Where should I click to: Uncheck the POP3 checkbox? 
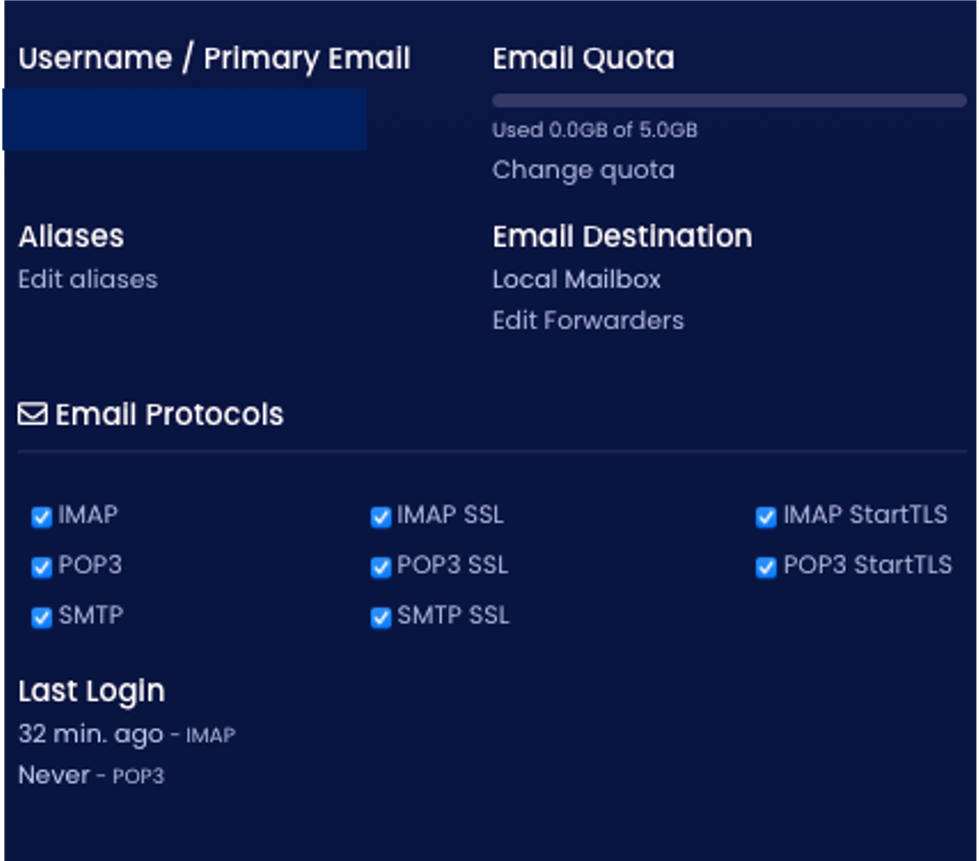[42, 567]
